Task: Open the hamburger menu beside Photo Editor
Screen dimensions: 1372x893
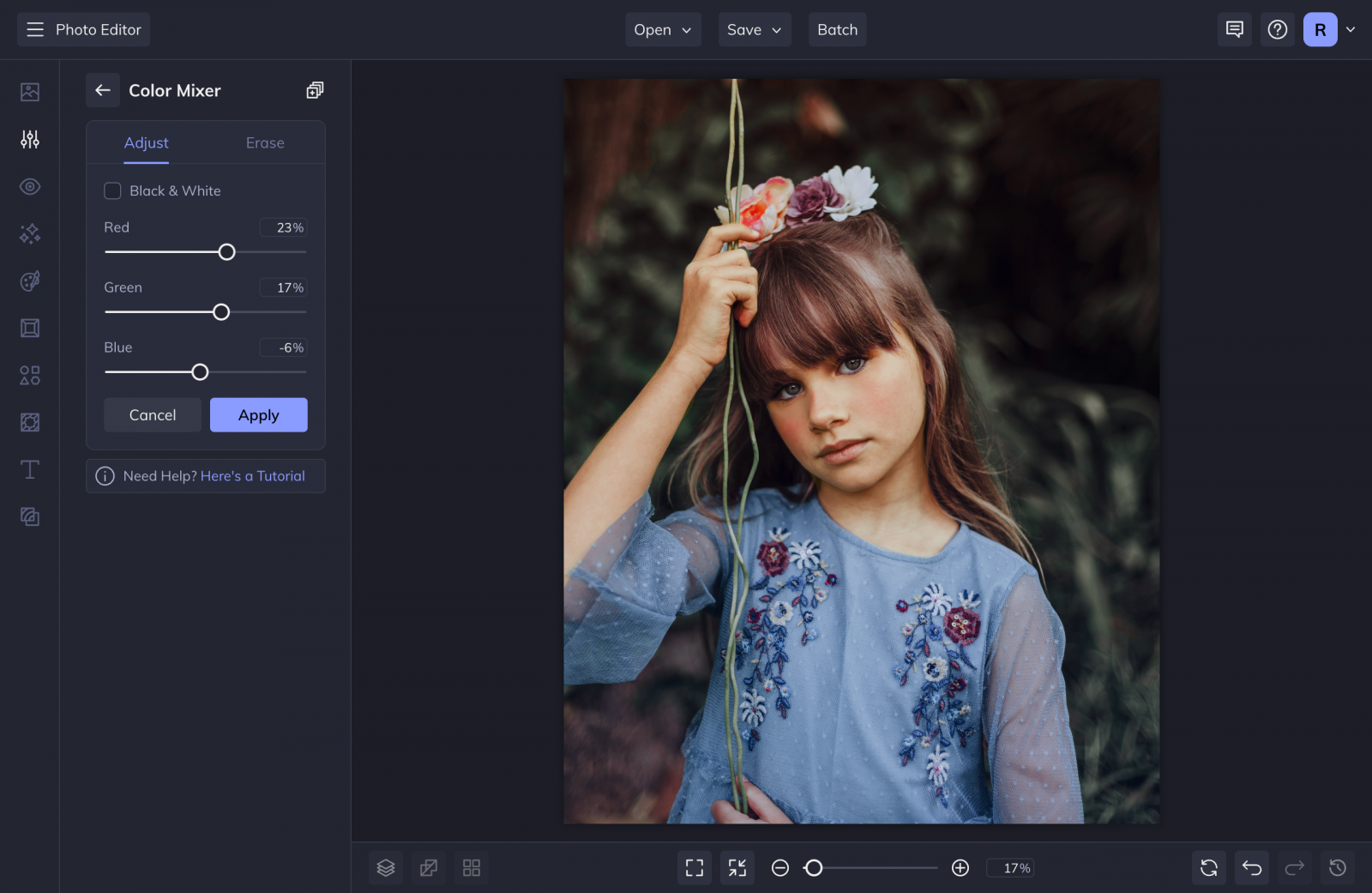Action: click(x=34, y=29)
